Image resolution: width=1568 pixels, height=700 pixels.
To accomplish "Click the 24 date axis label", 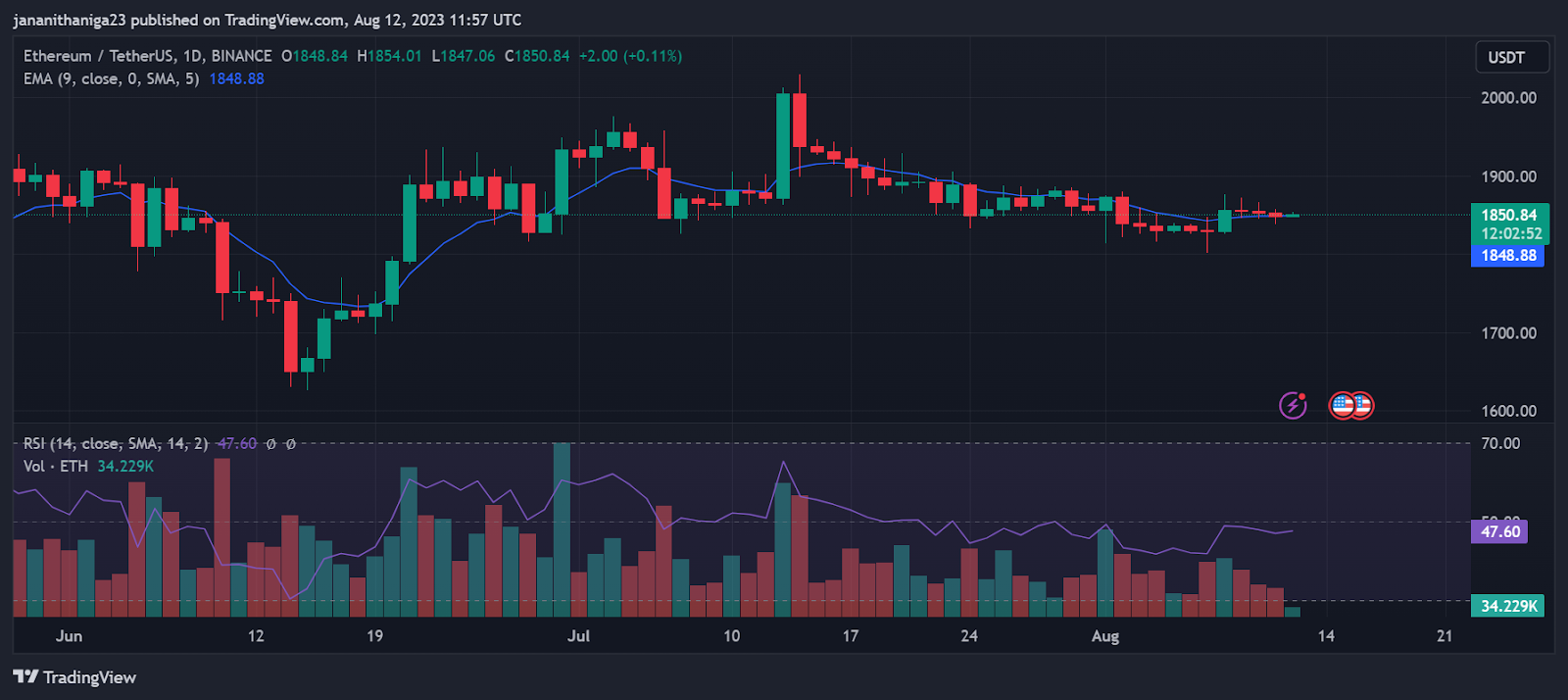I will tap(969, 635).
